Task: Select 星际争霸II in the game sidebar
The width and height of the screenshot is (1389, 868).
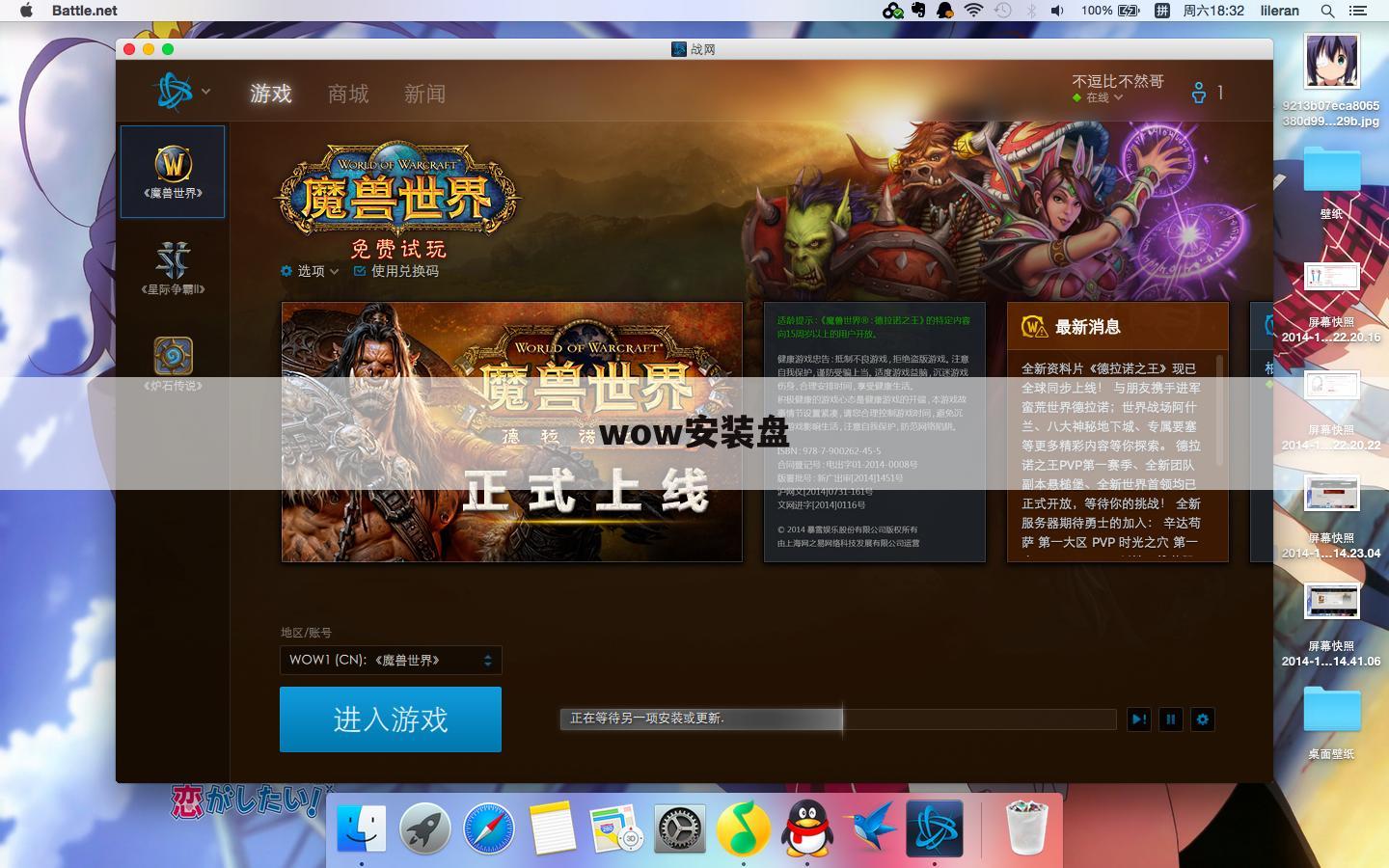Action: 173,267
